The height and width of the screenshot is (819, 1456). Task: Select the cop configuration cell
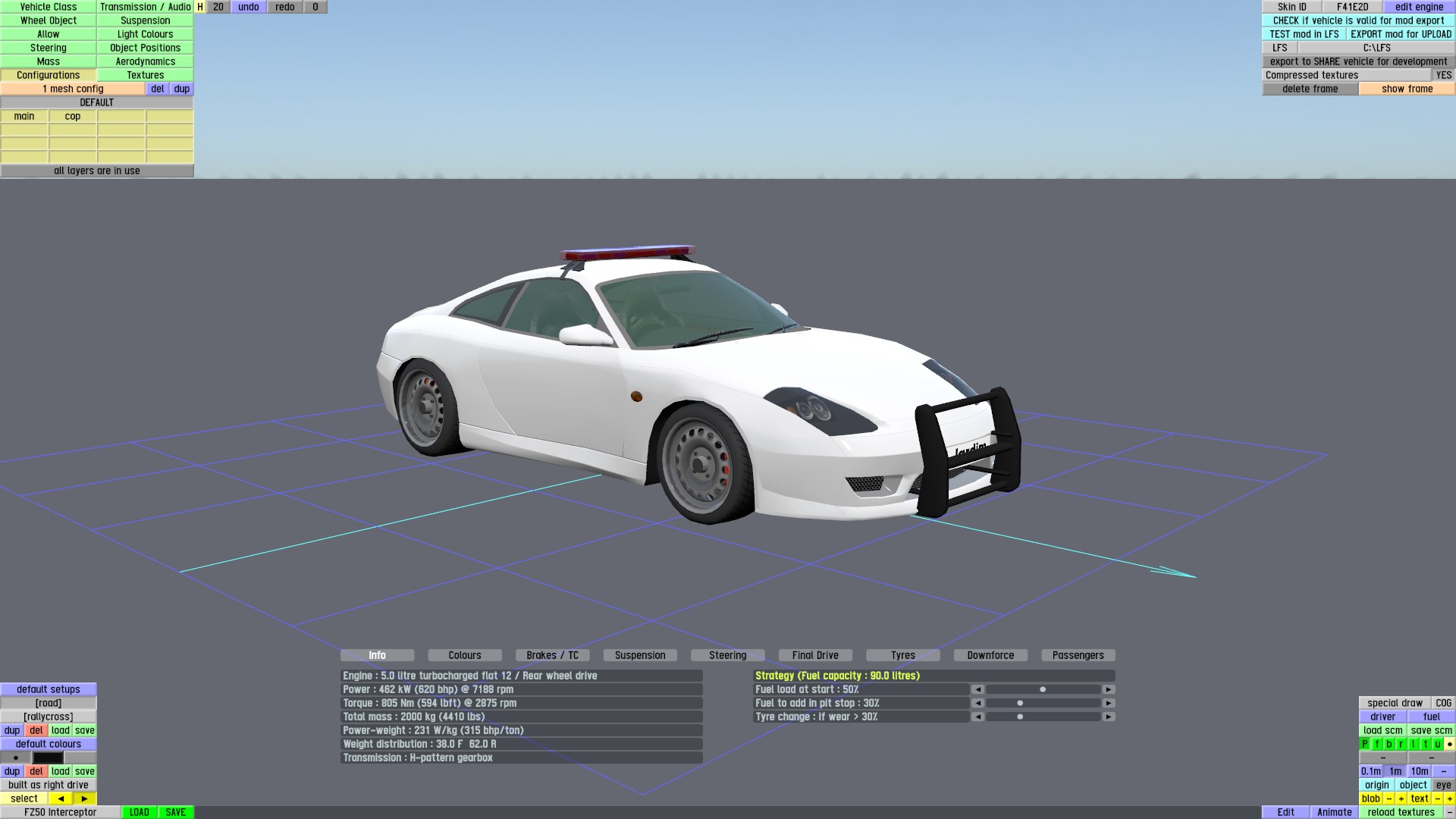(73, 116)
